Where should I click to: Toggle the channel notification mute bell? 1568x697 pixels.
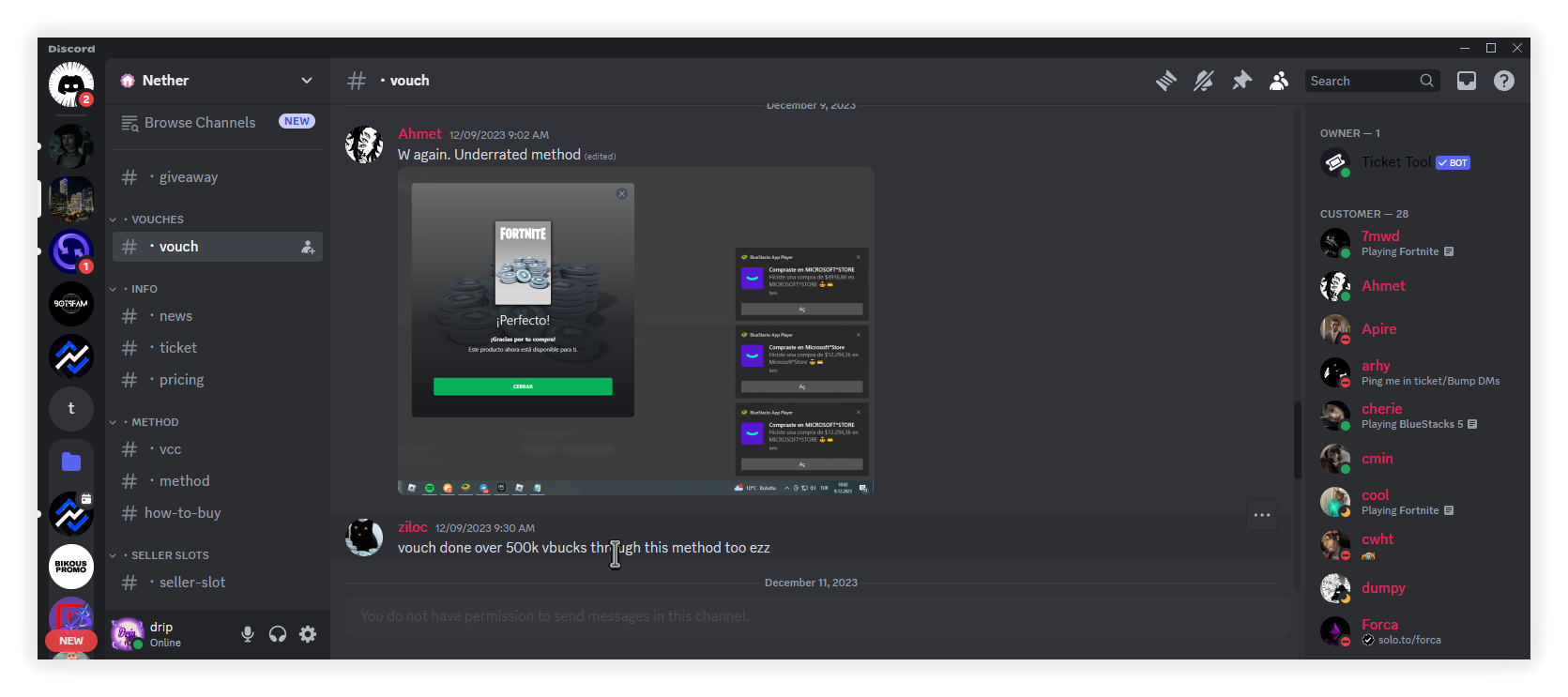tap(1204, 81)
